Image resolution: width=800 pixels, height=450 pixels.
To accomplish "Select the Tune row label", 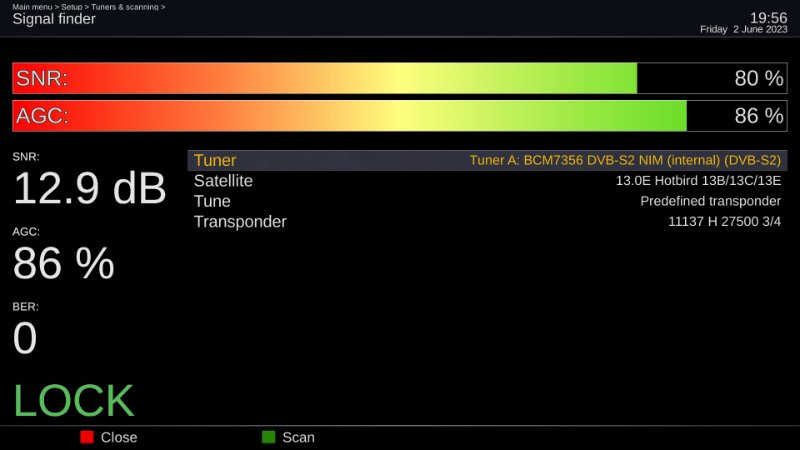I will pyautogui.click(x=212, y=201).
